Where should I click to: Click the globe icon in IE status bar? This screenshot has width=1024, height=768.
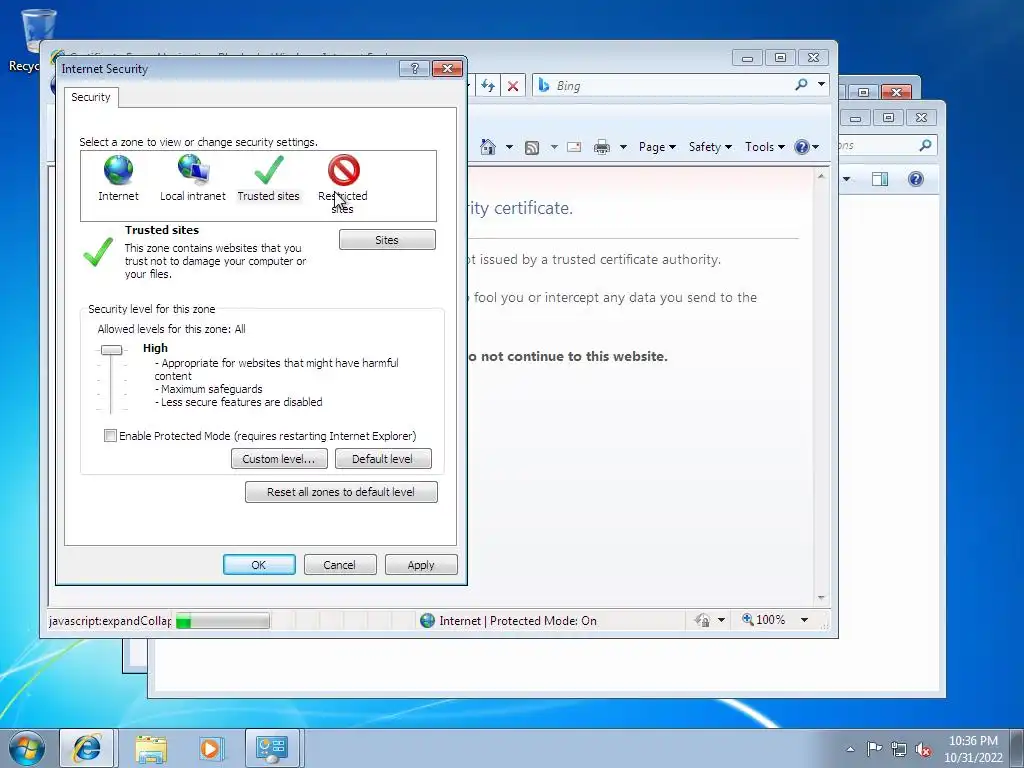(x=427, y=620)
